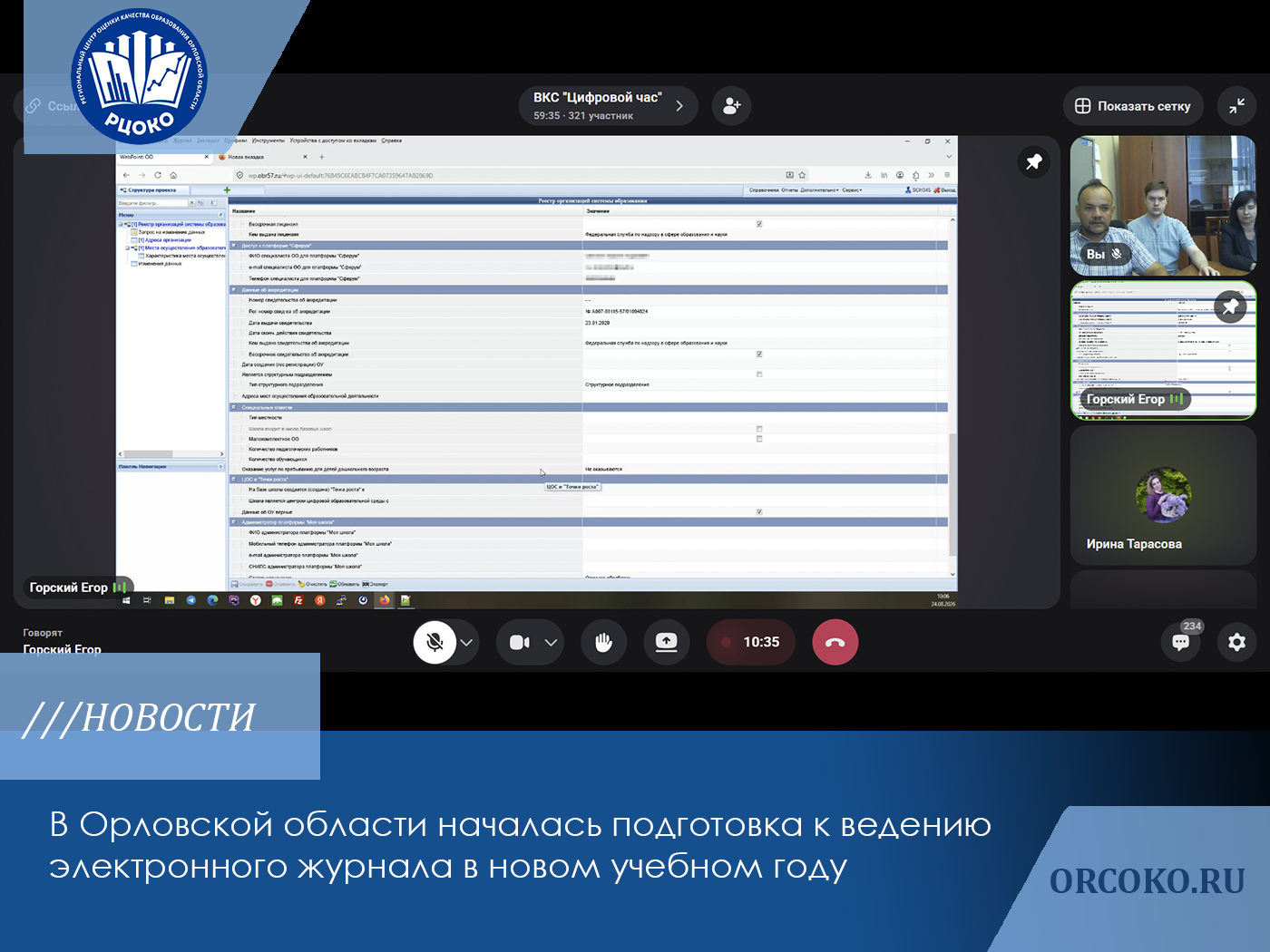Viewport: 1270px width, 952px height.
Task: Collapse Администратор платформы "Моя школа" section
Action: pyautogui.click(x=234, y=522)
